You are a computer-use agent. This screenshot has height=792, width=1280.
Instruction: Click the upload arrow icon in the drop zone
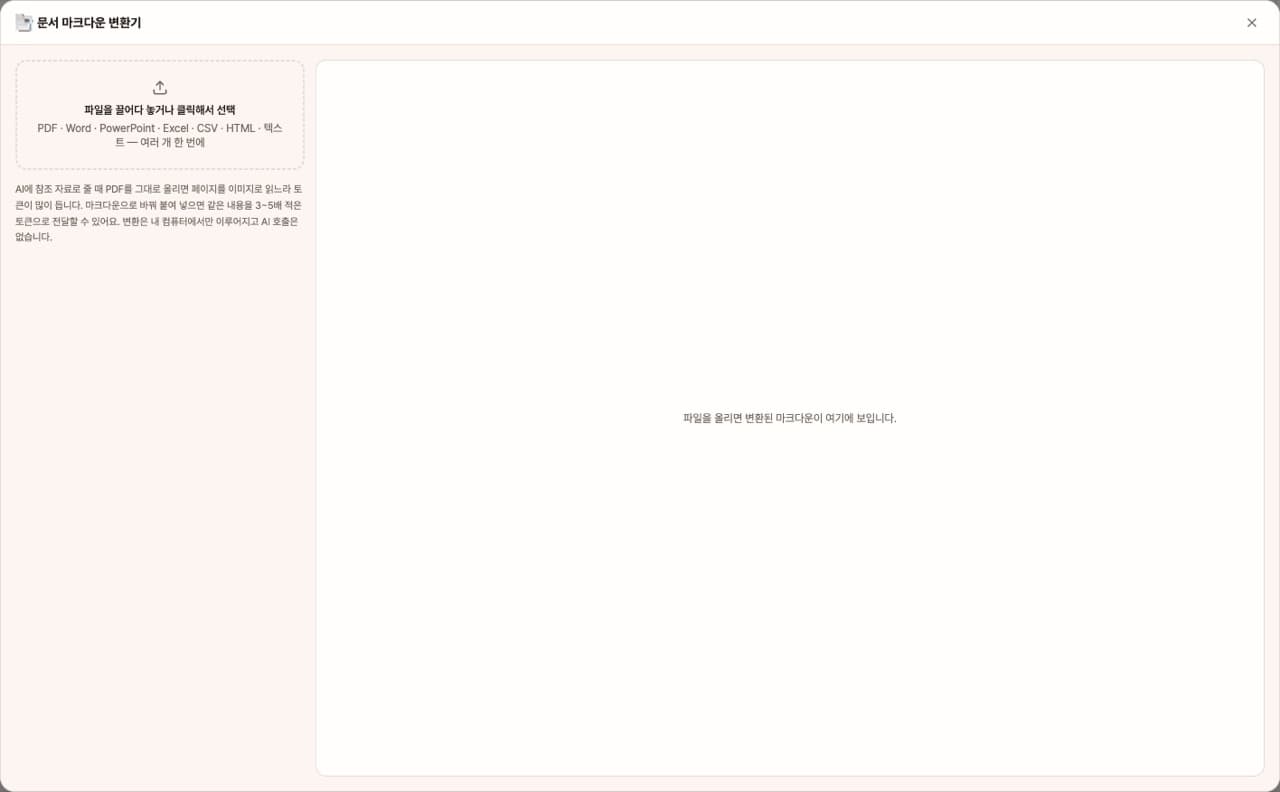click(x=160, y=88)
